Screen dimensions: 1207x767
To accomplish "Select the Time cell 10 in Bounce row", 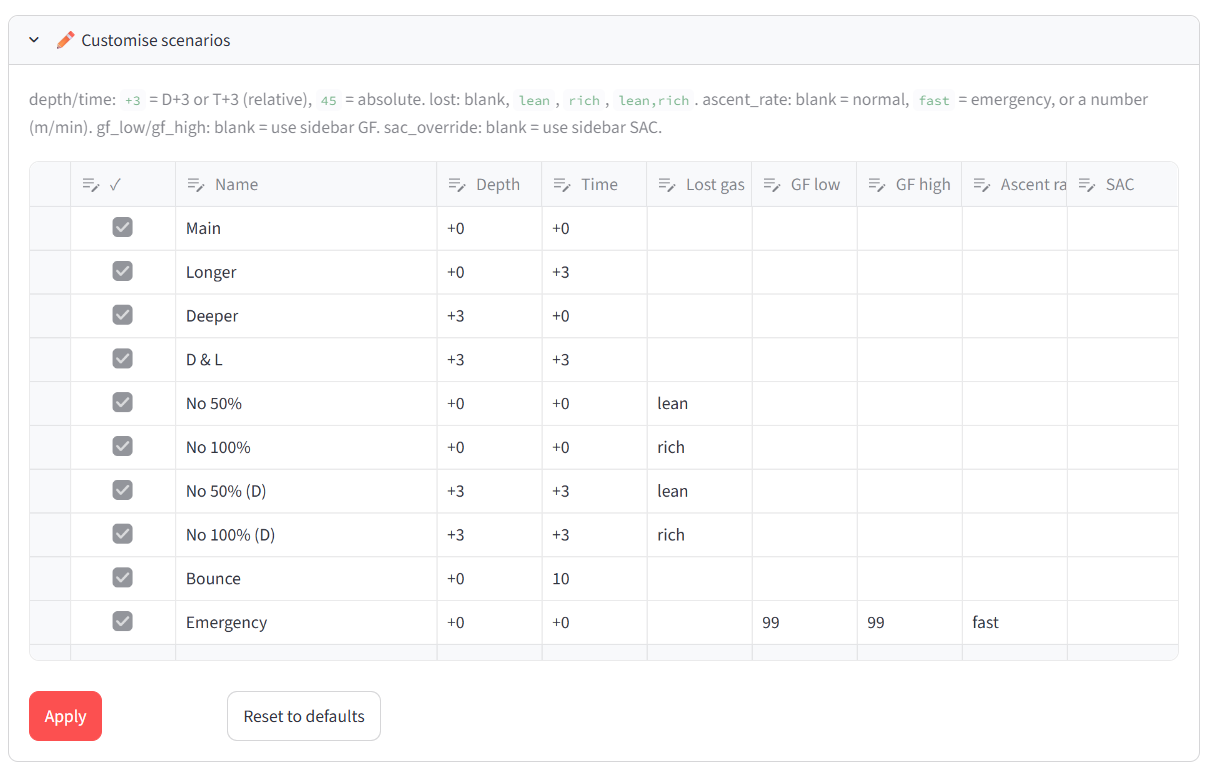I will pos(594,578).
